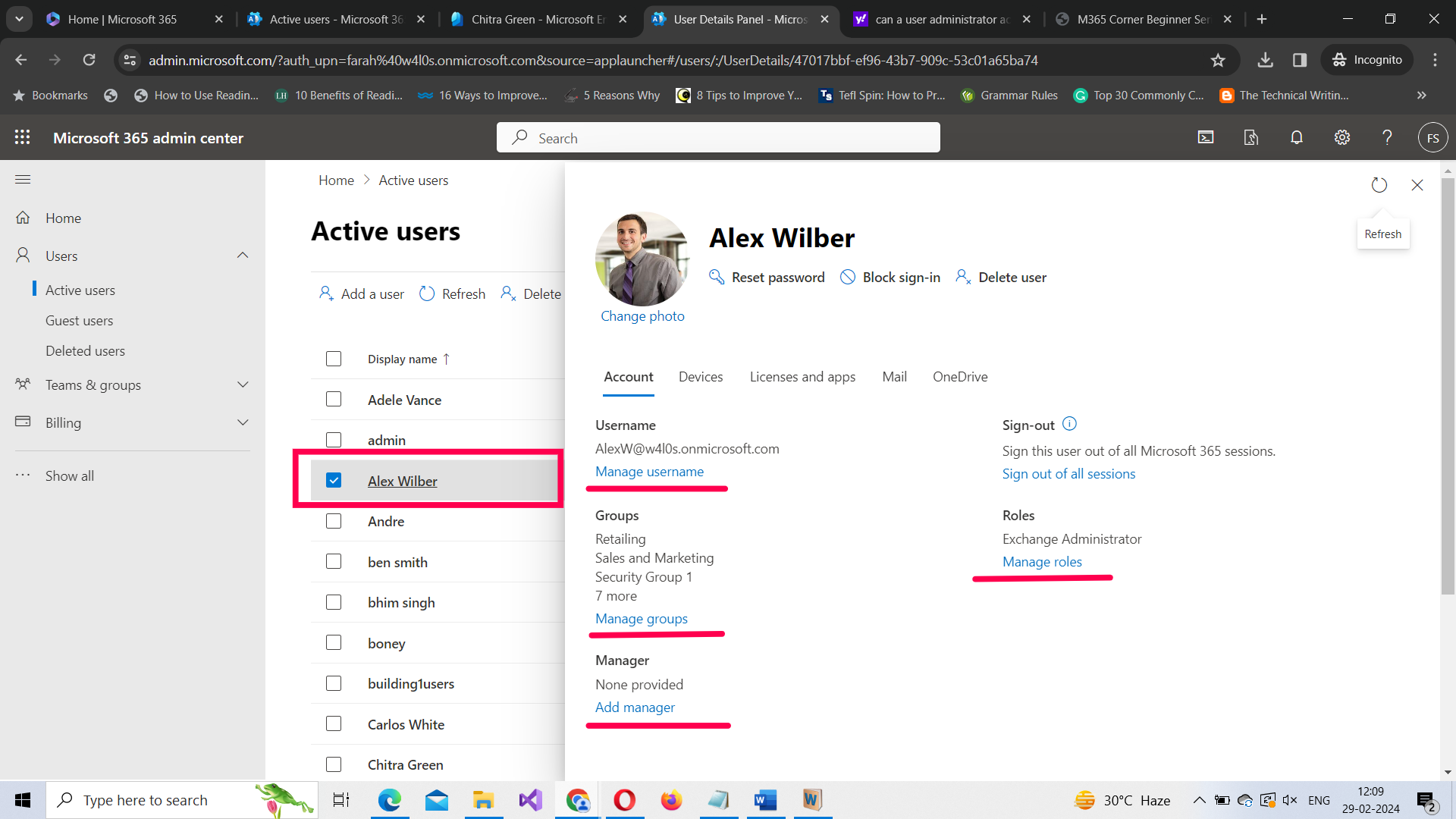This screenshot has width=1456, height=819.
Task: Open the Licenses and apps tab
Action: (802, 376)
